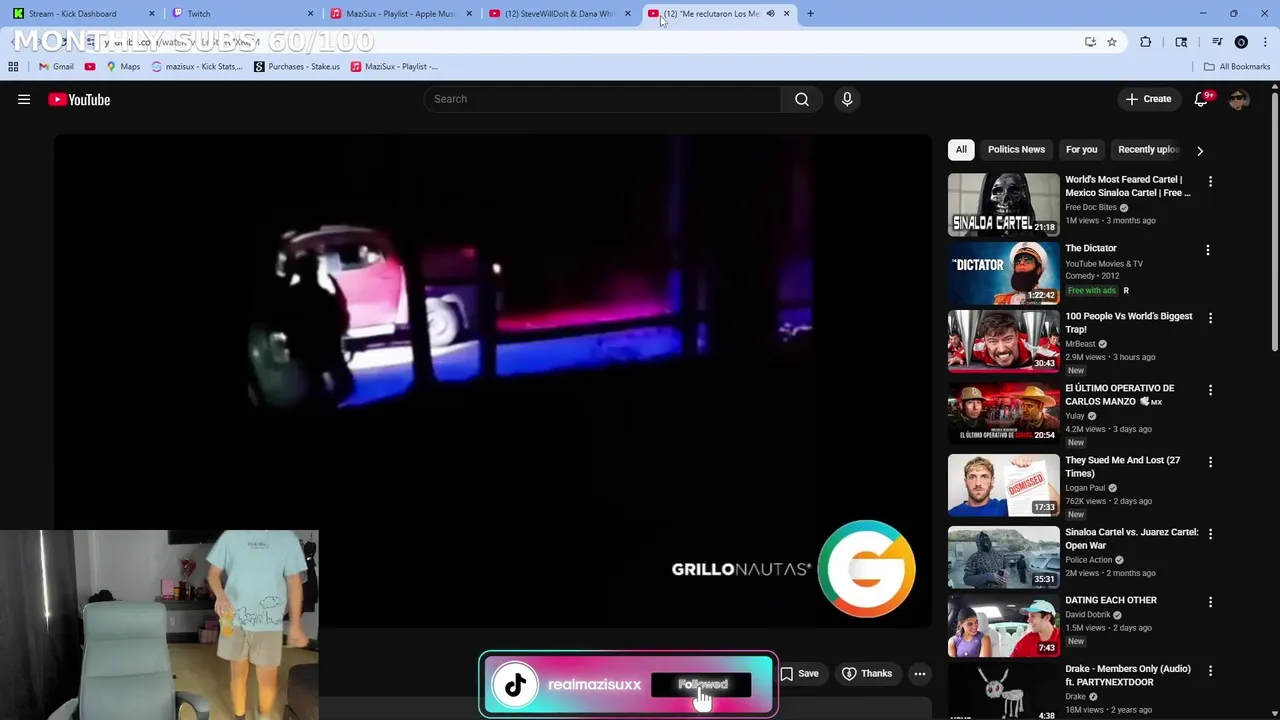Screen dimensions: 1280x720
Task: Open options for Dating Each Other video
Action: coord(1210,602)
